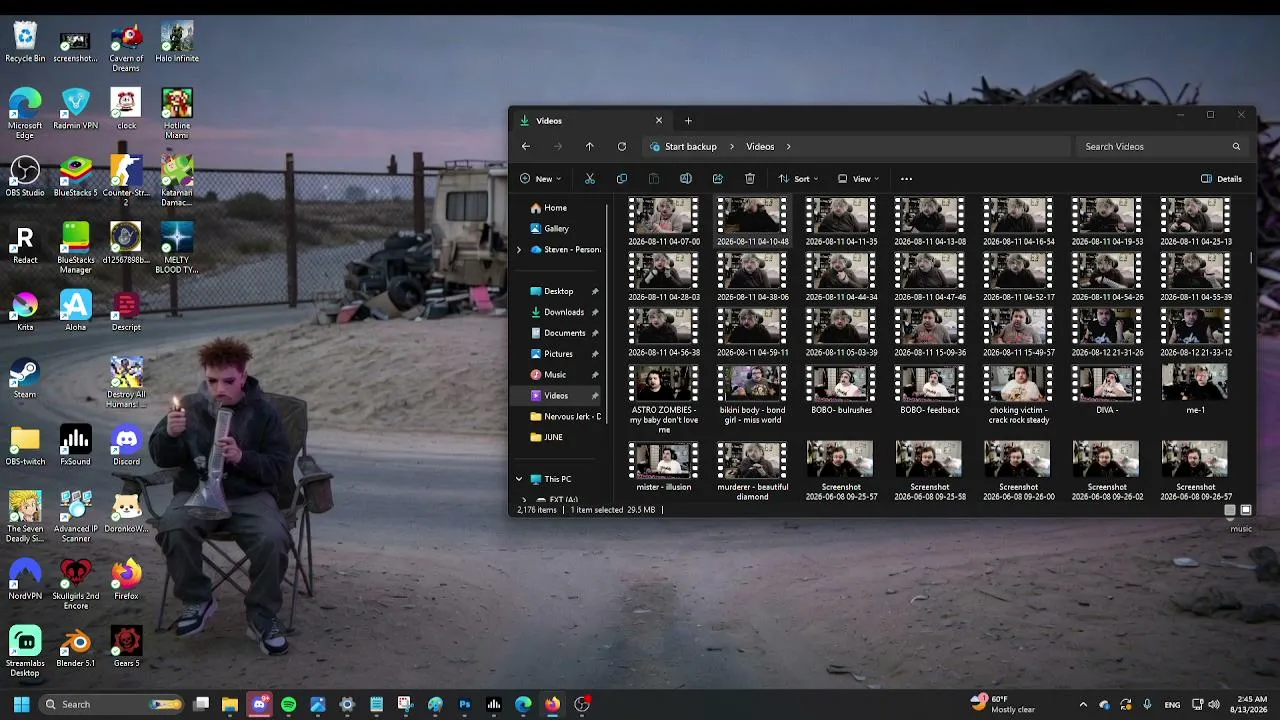Open the Recycle Bin desktop icon
This screenshot has height=720, width=1280.
tap(25, 42)
